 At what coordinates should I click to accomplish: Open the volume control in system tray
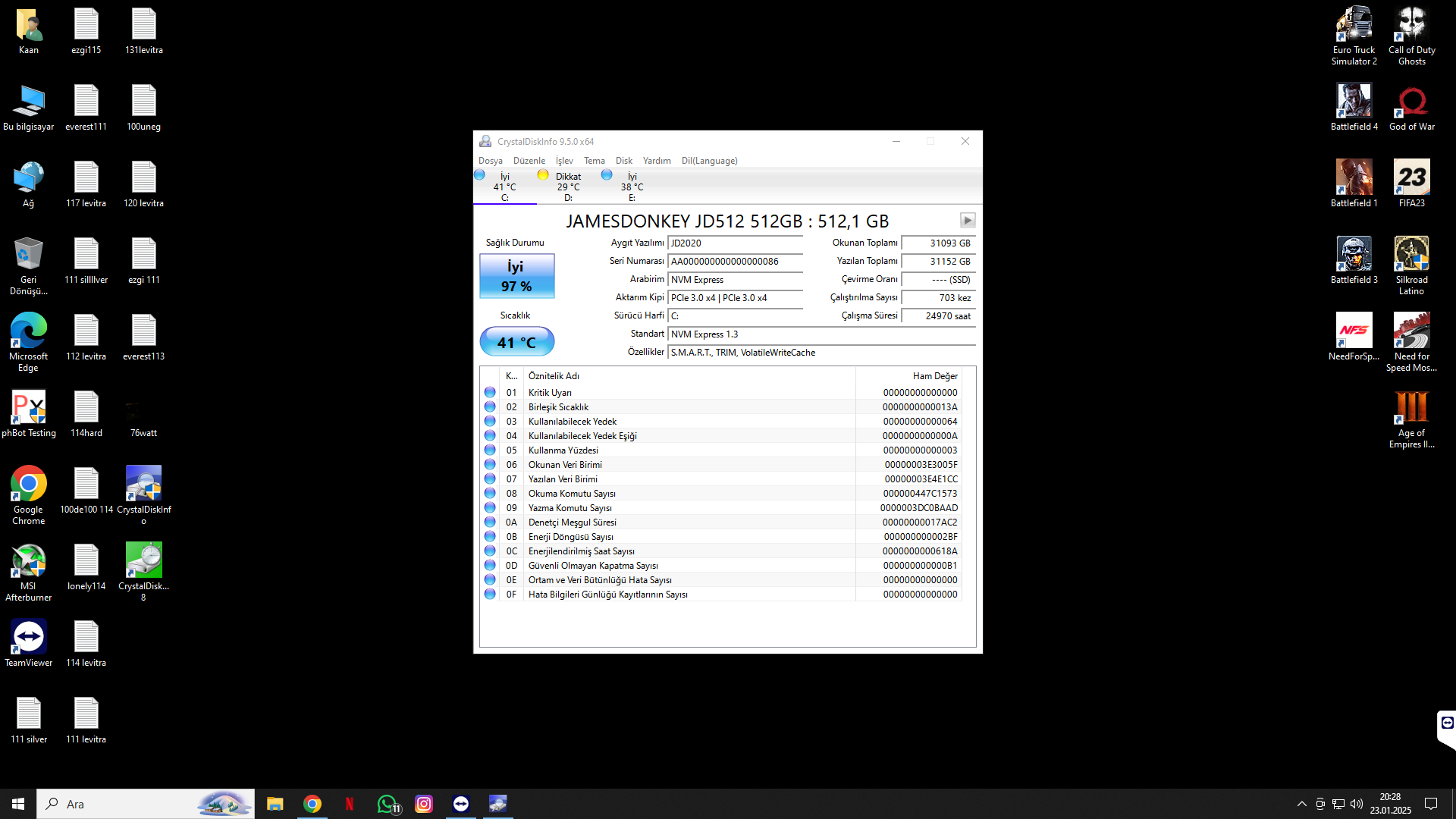coord(1357,804)
